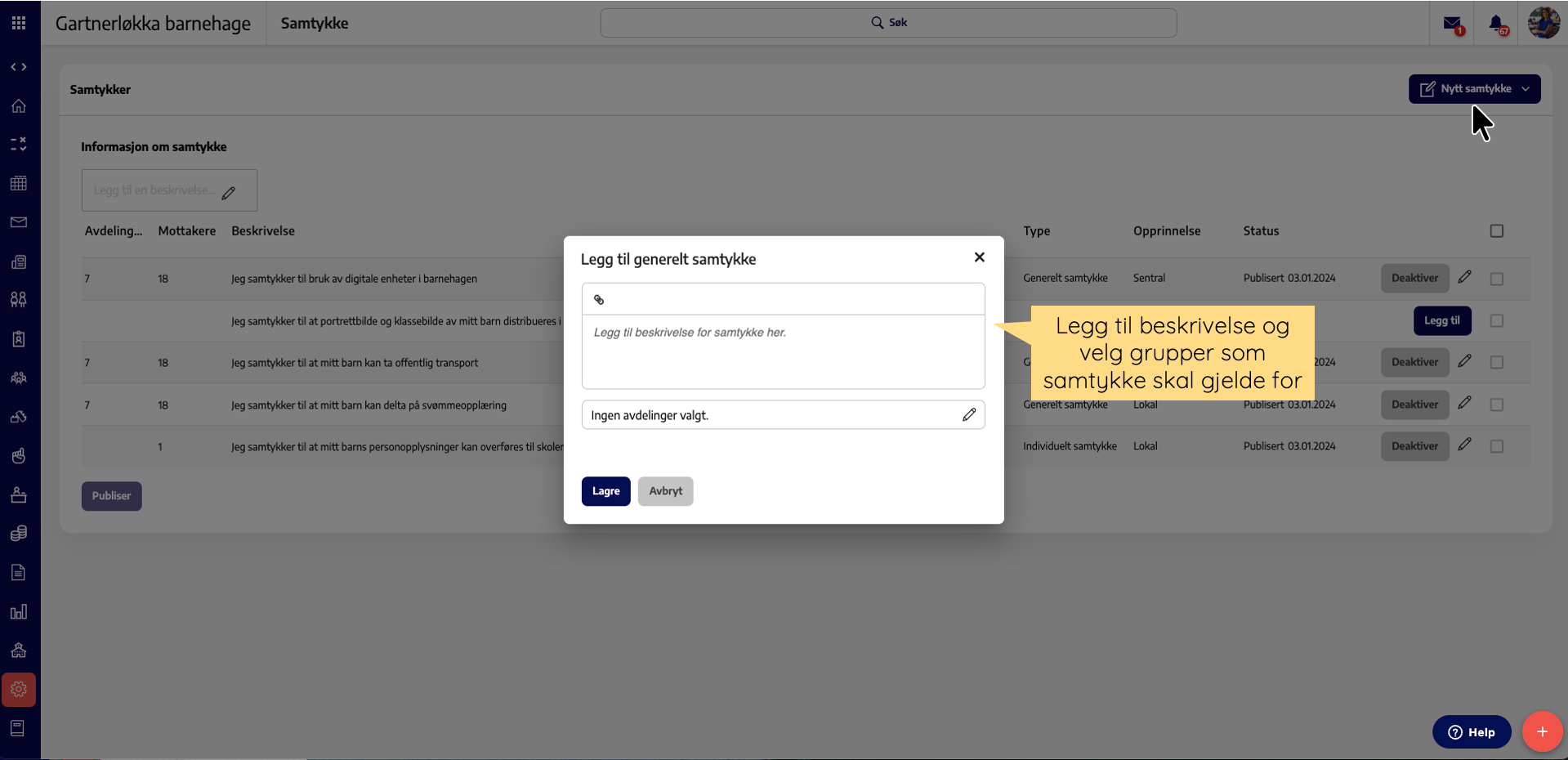Click the Lagre button
This screenshot has width=1568, height=760.
click(x=605, y=491)
